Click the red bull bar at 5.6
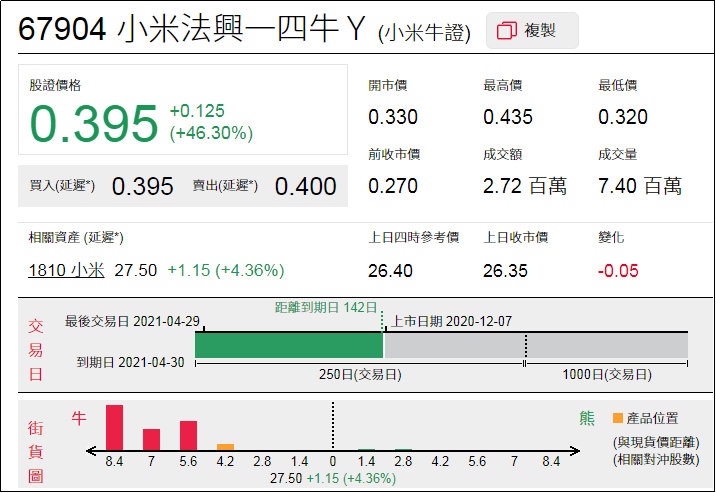Image resolution: width=716 pixels, height=493 pixels. 188,435
